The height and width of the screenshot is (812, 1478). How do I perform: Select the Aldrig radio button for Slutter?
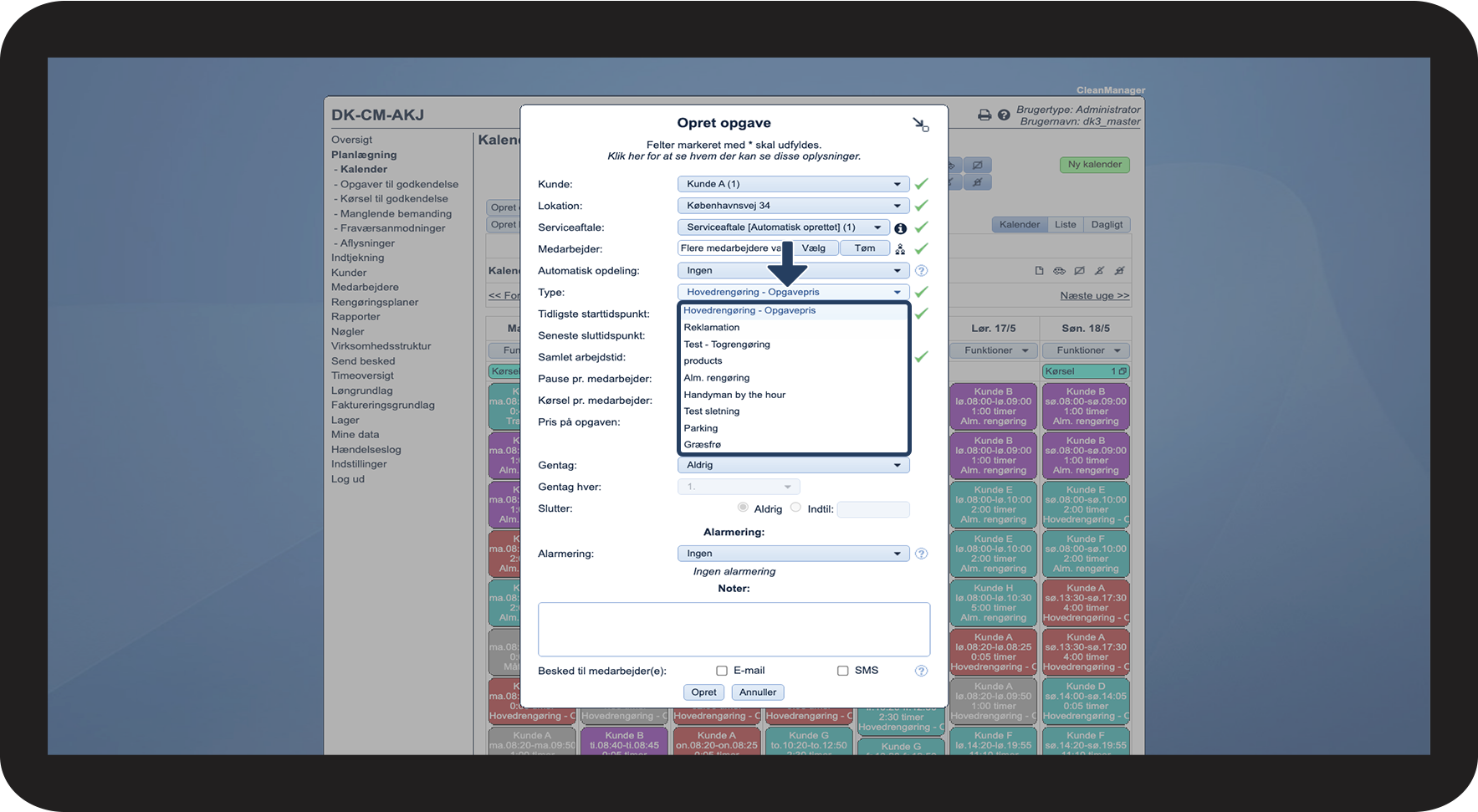(x=743, y=508)
